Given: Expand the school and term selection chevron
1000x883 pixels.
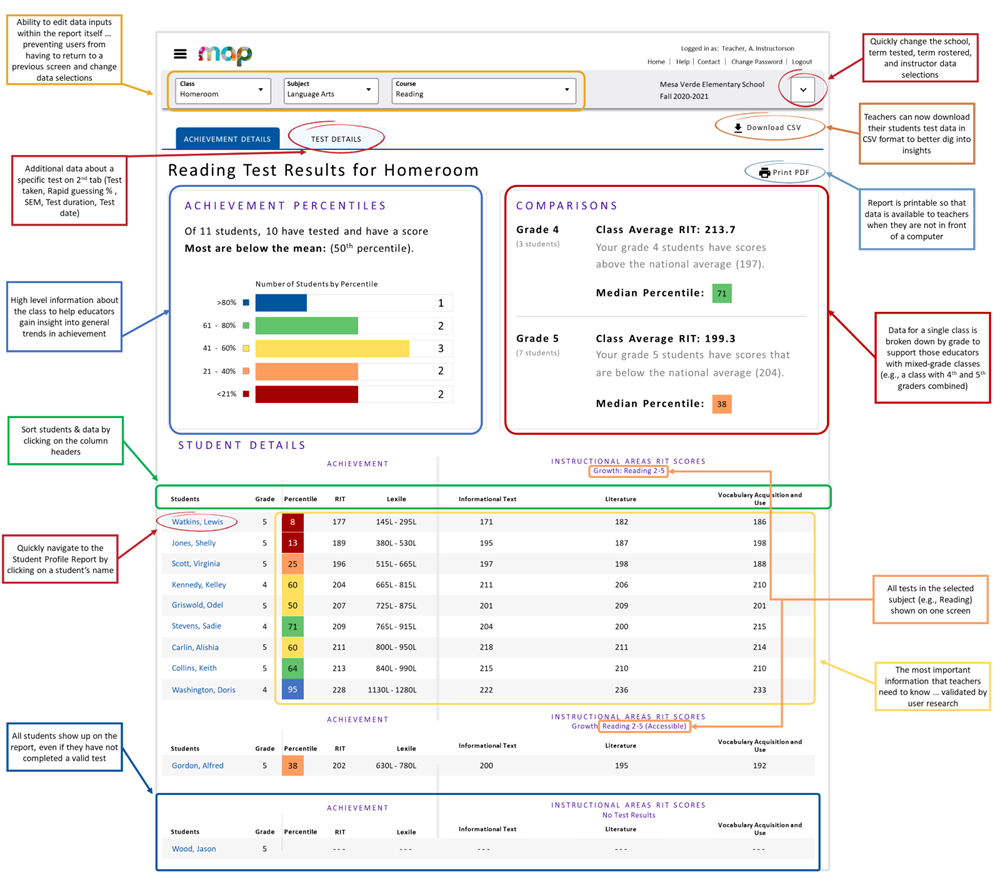Looking at the screenshot, I should click(802, 89).
